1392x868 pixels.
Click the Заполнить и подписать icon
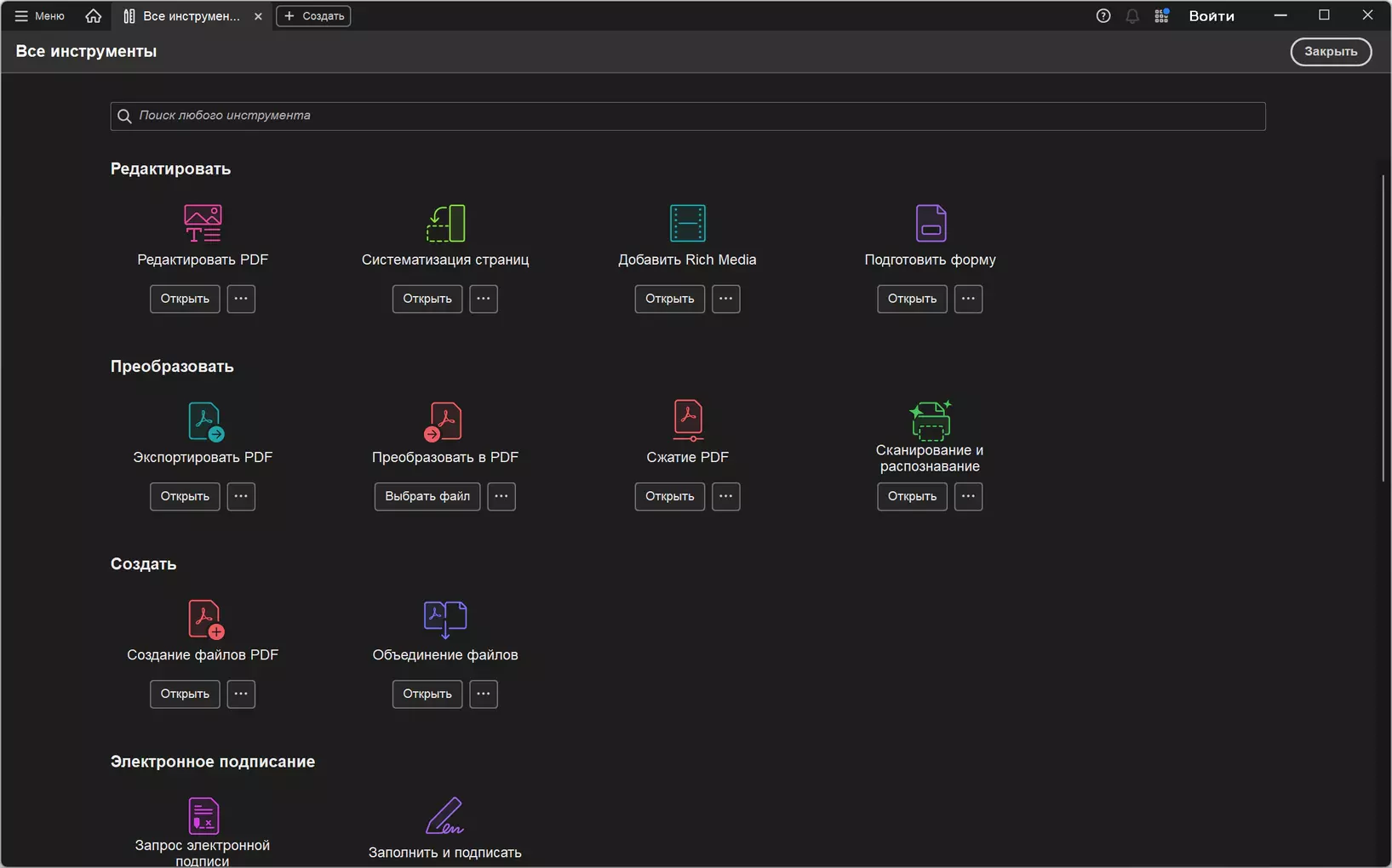tap(444, 816)
